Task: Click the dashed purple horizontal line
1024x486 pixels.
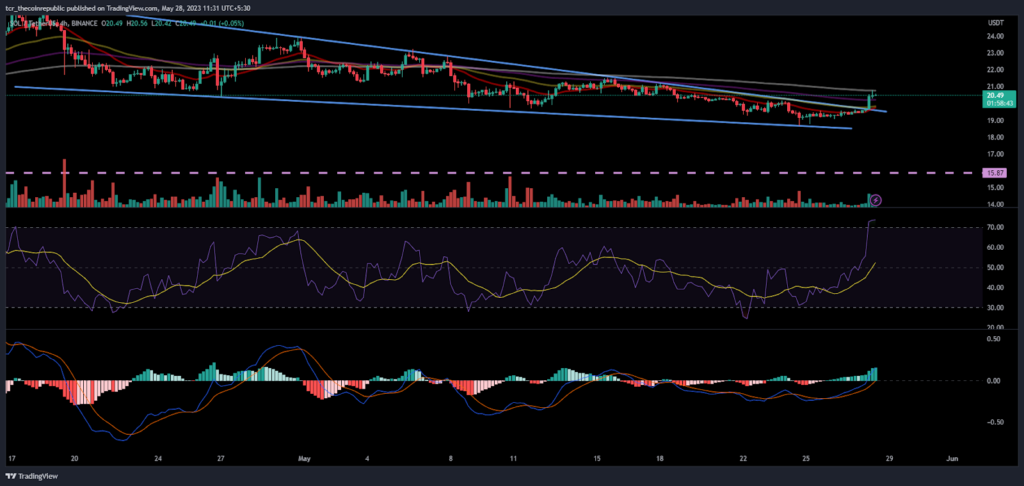Action: [493, 172]
